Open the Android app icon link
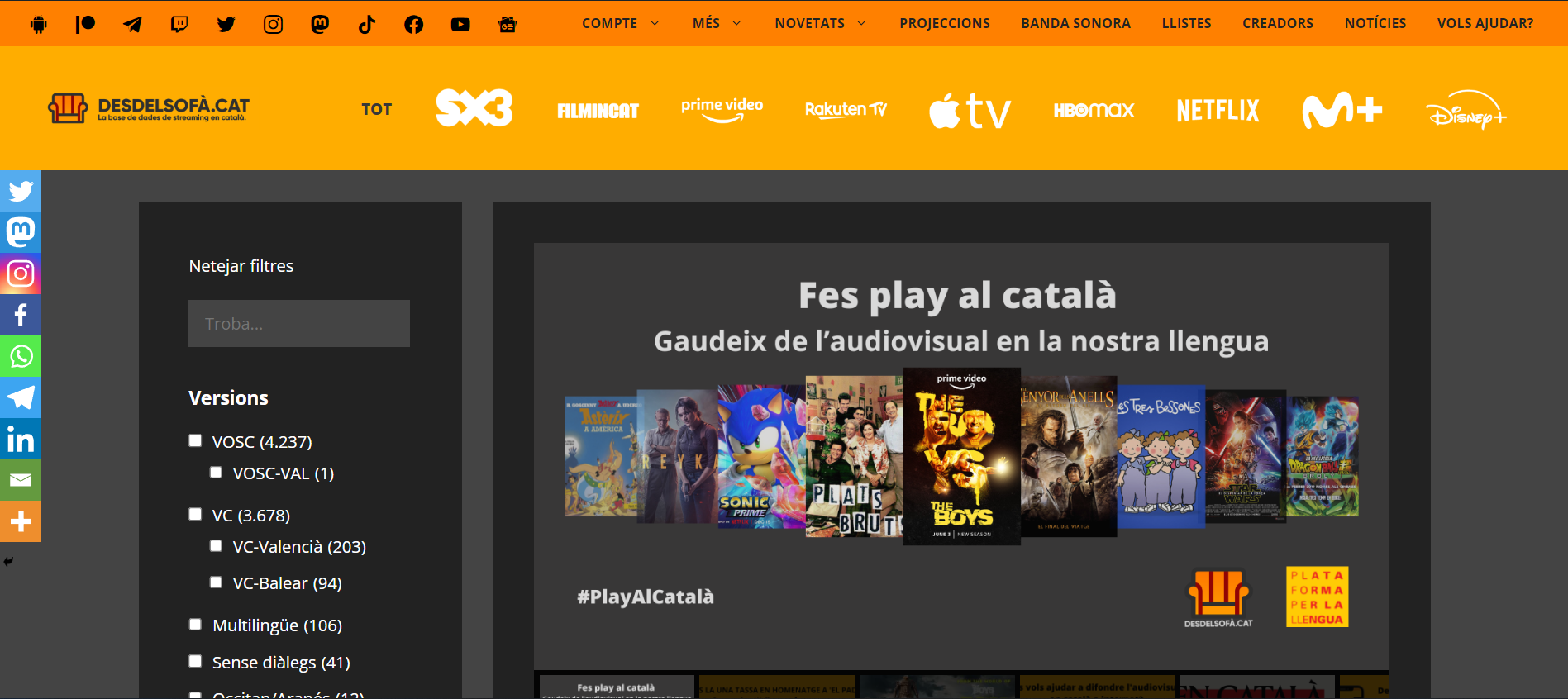The image size is (1568, 699). coord(39,24)
